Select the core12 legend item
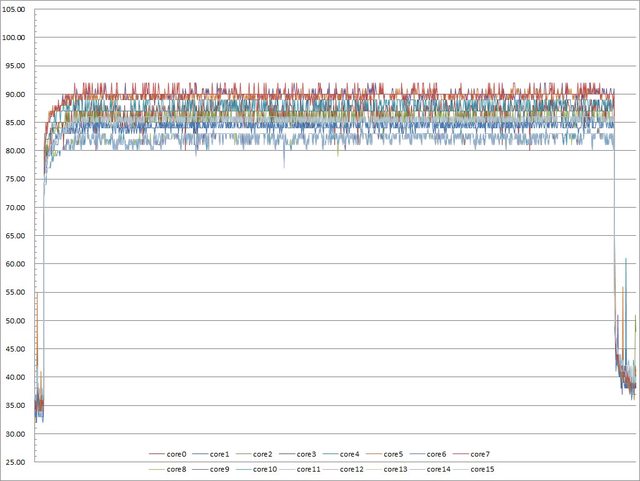This screenshot has width=640, height=481. pos(353,468)
